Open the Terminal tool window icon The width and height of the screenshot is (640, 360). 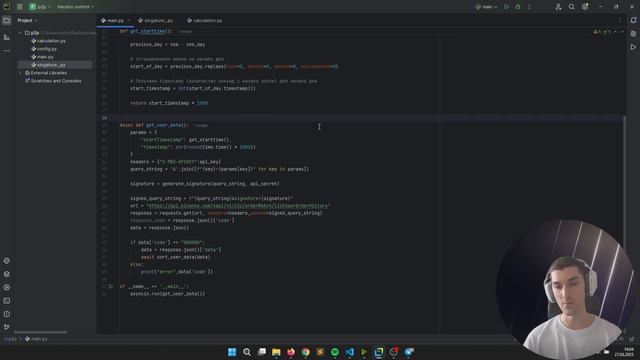tap(7, 301)
